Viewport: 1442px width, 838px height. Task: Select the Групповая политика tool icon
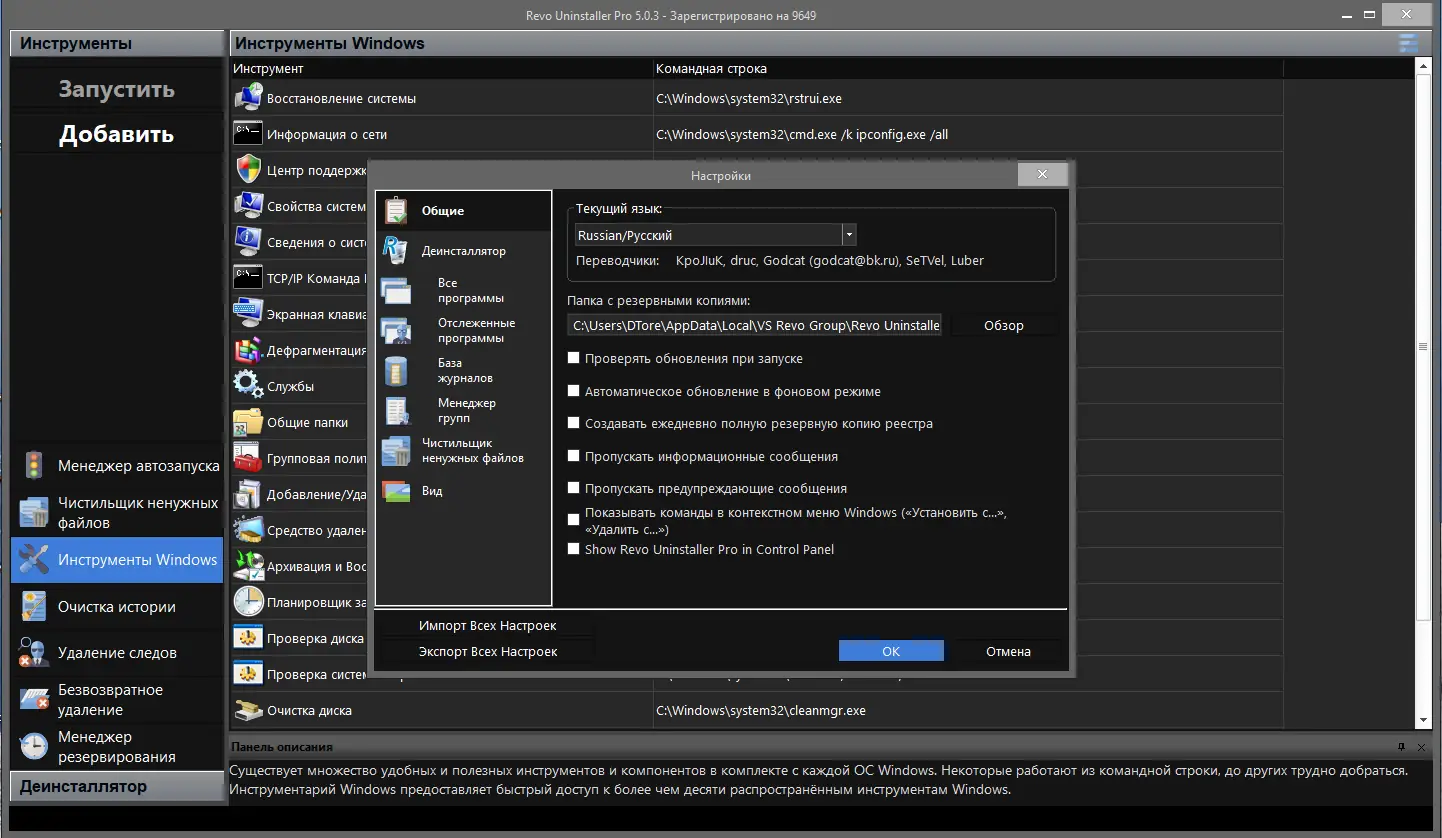[248, 458]
